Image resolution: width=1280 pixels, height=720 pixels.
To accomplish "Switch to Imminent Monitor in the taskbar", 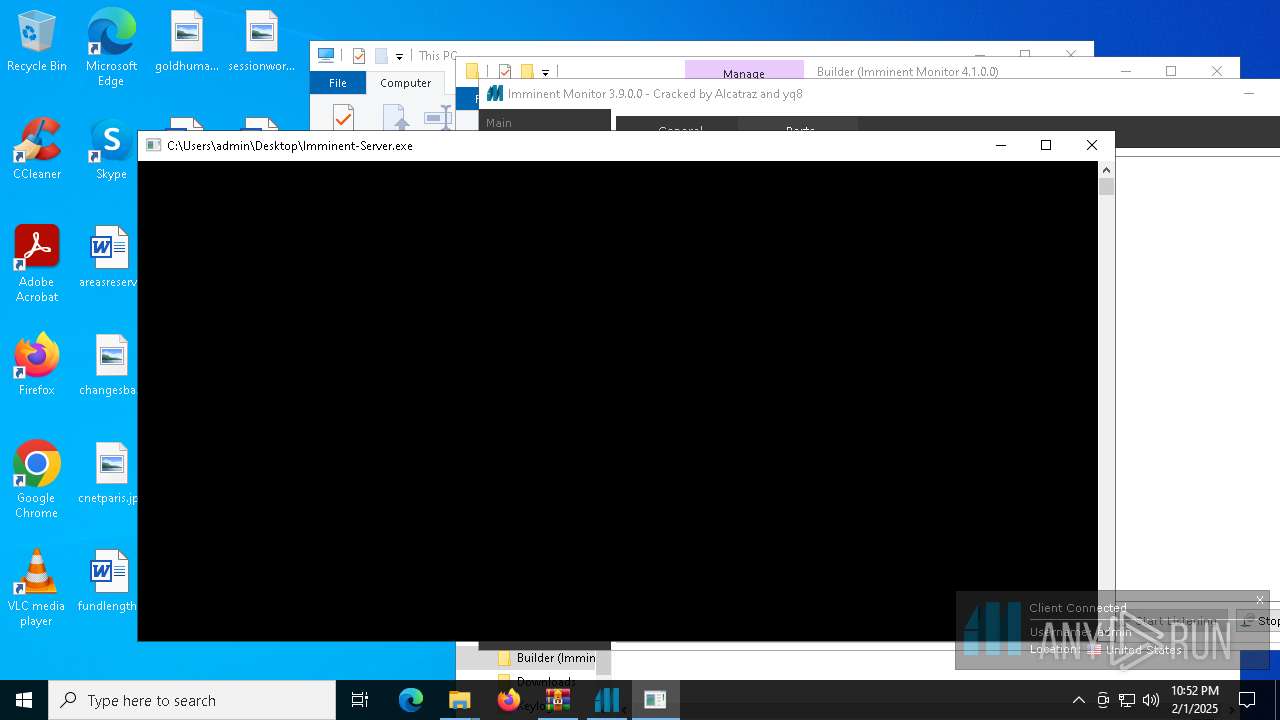I will click(606, 700).
